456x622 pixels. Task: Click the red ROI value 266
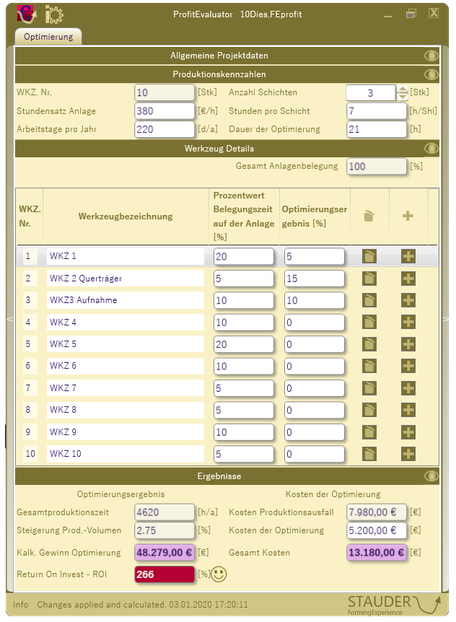click(x=165, y=574)
